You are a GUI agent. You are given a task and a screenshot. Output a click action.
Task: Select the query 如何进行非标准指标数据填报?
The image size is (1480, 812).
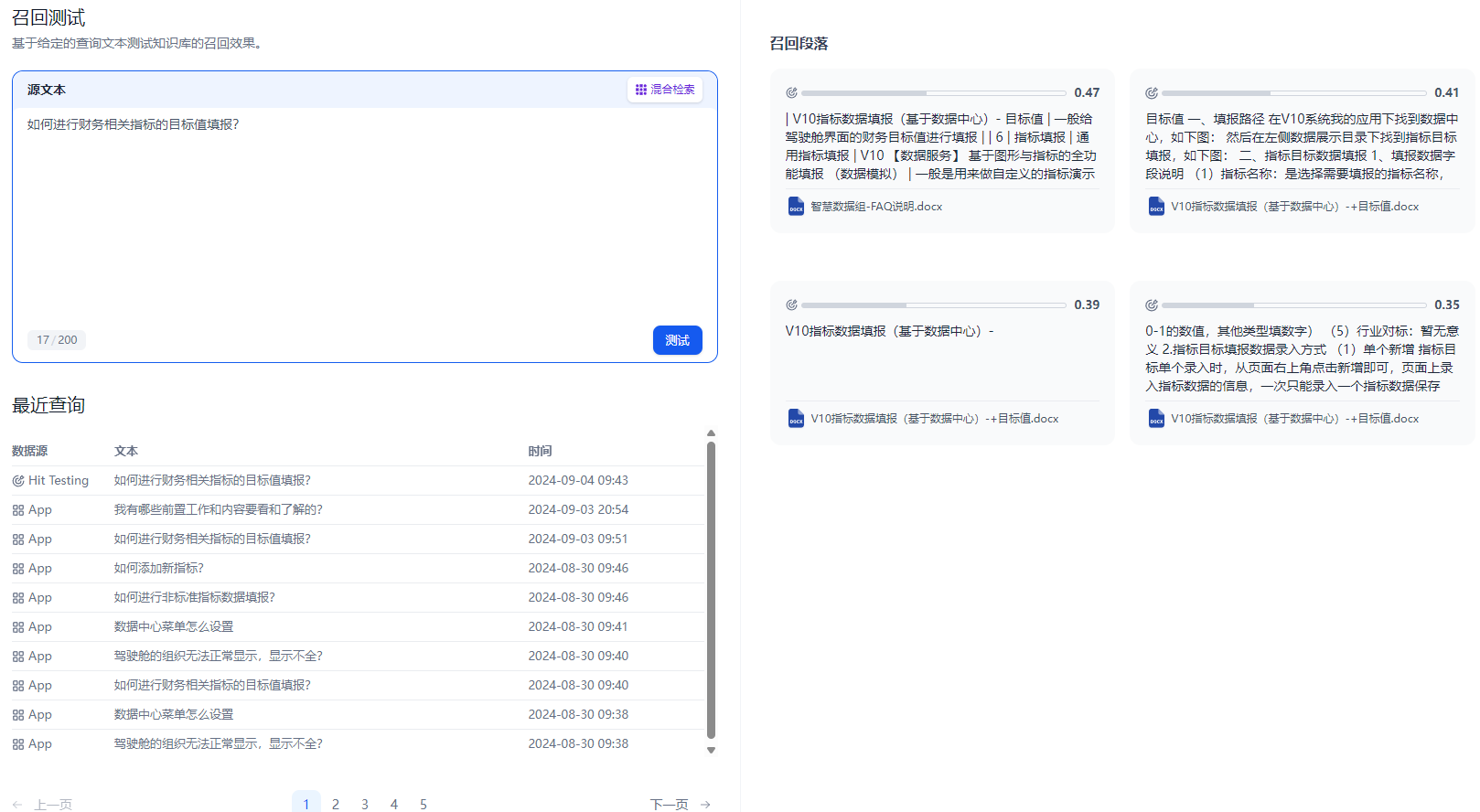pos(194,598)
